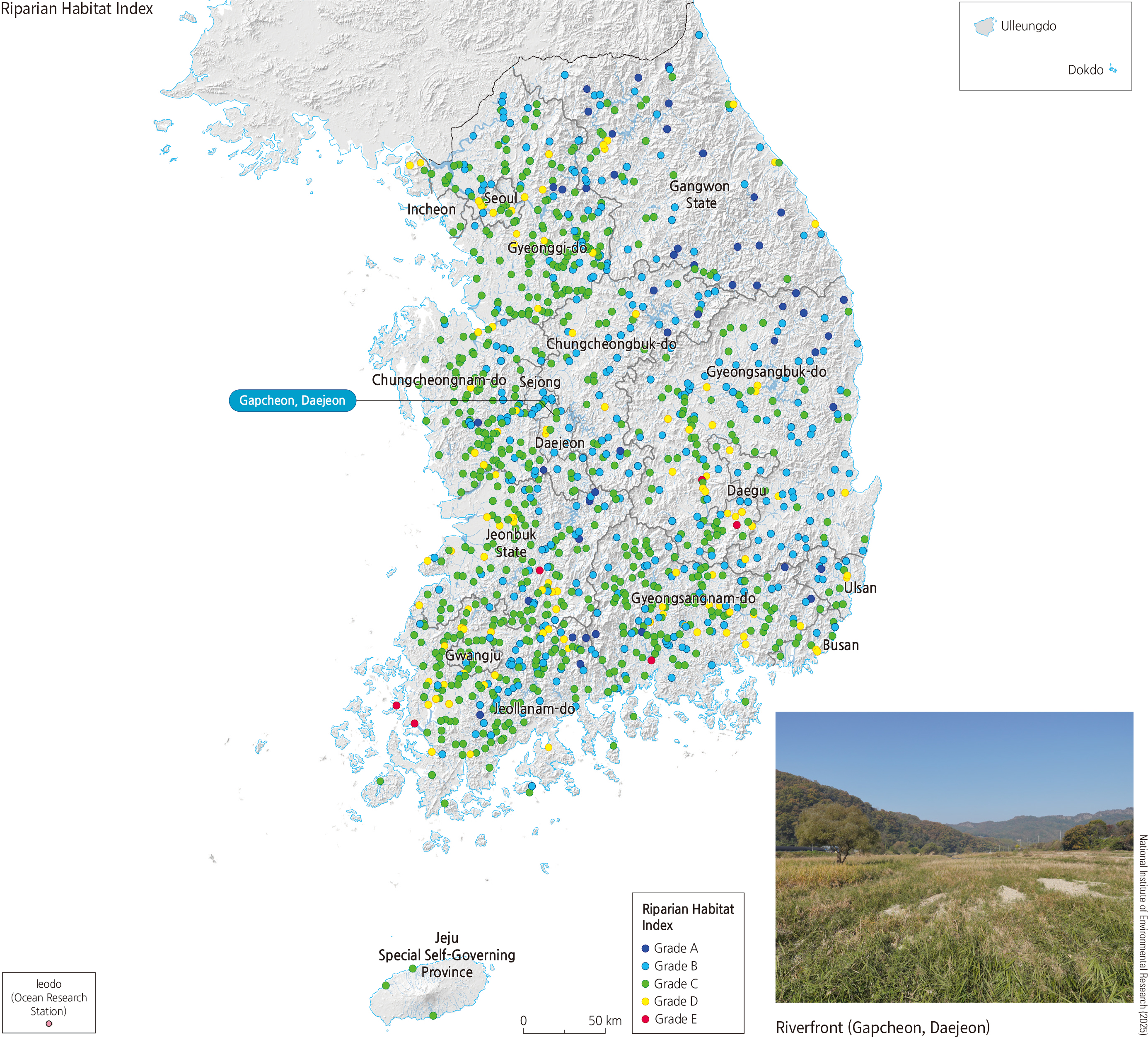Viewport: 1148px width, 1037px height.
Task: Click the Gyeongsangbuk-do label
Action: point(766,371)
